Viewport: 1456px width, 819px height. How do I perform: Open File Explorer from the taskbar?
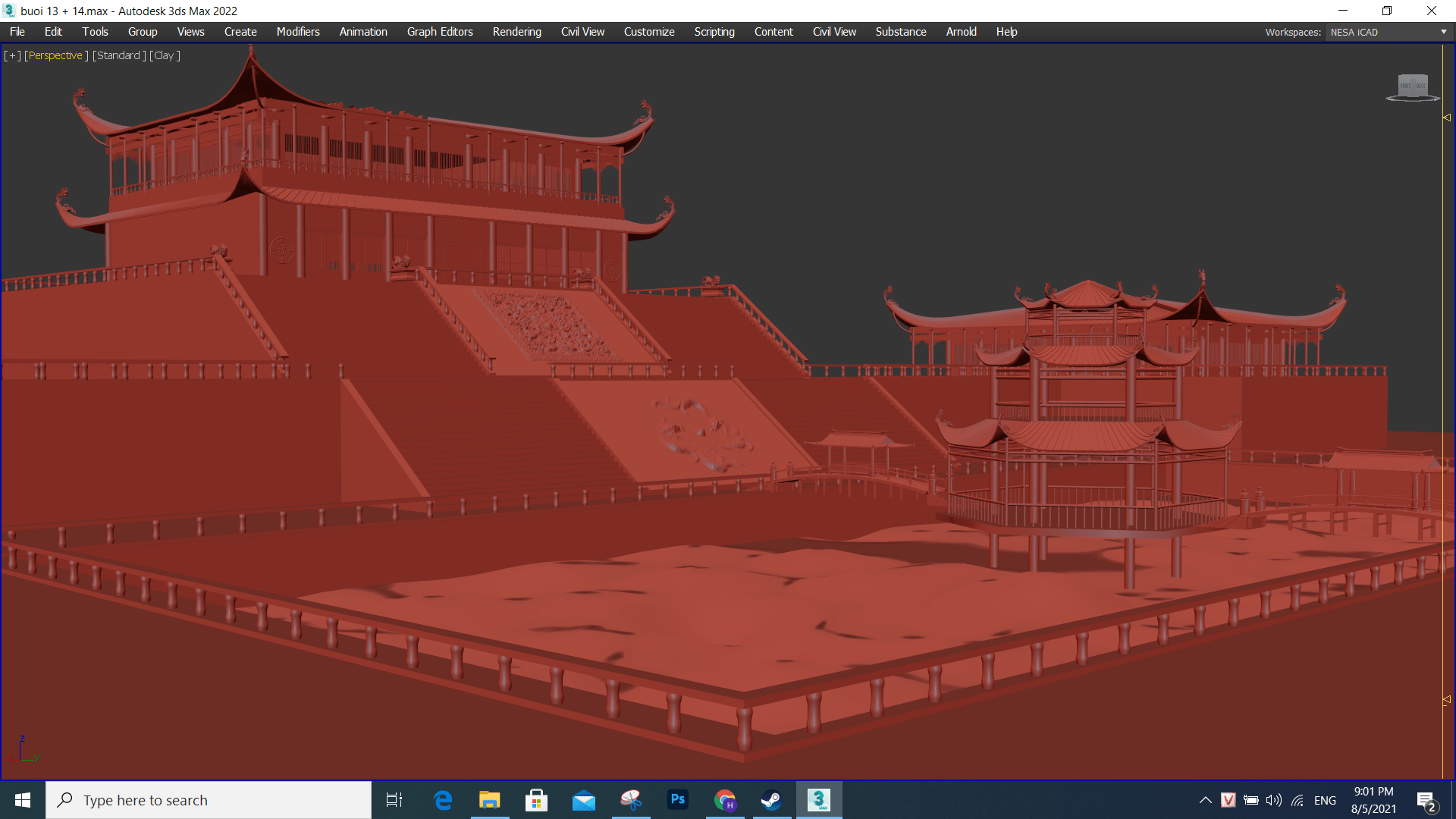point(489,799)
